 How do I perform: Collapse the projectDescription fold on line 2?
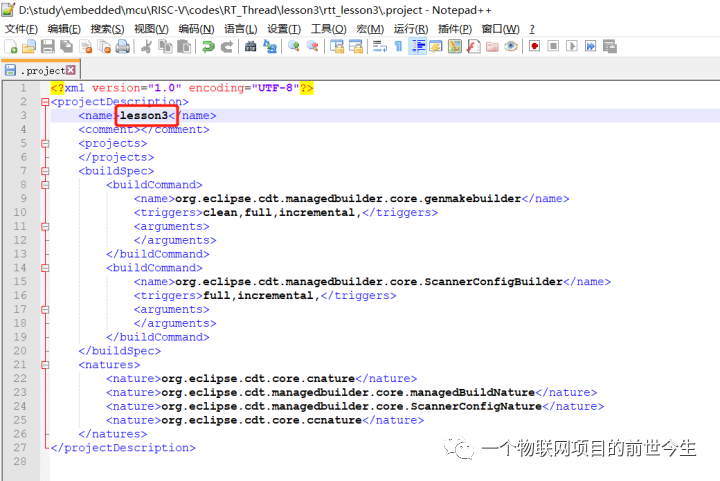(45, 102)
